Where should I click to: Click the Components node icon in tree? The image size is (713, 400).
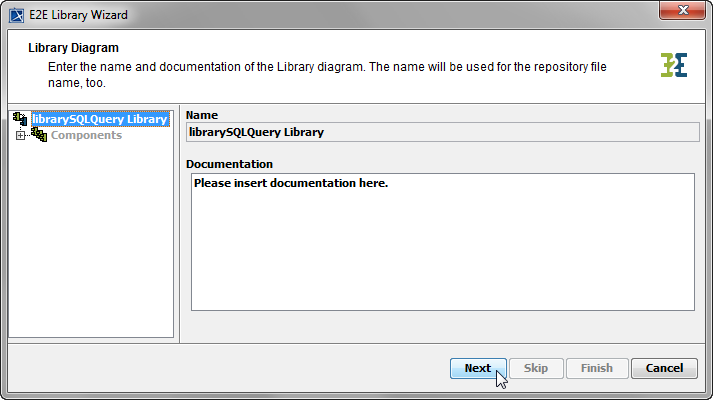tap(39, 135)
